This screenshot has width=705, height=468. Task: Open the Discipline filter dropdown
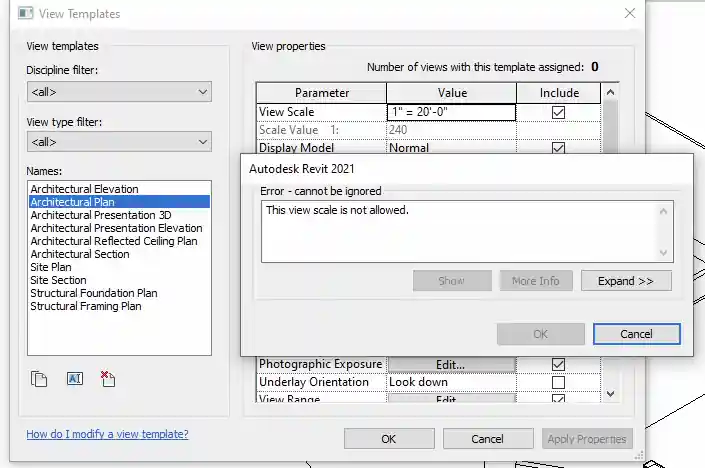click(119, 92)
